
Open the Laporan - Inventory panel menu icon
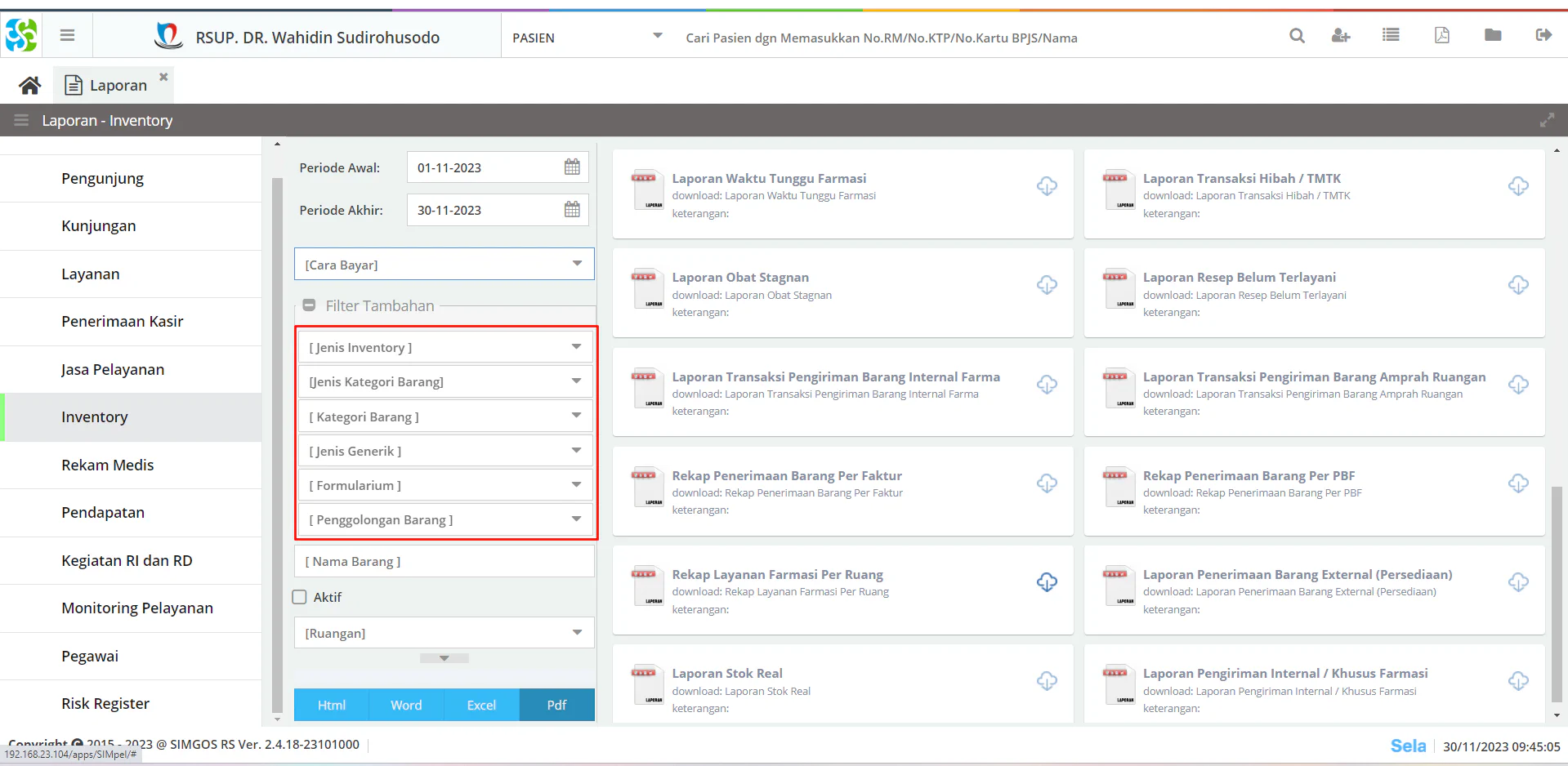pyautogui.click(x=21, y=120)
